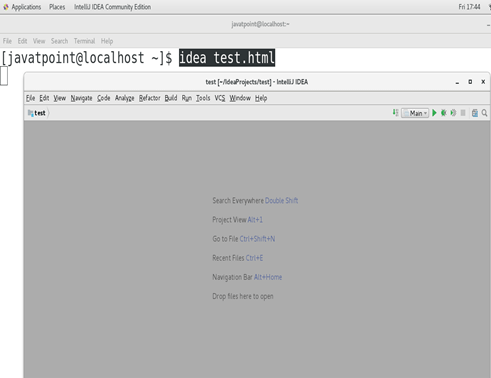Open the Code menu
The height and width of the screenshot is (378, 491).
[x=104, y=98]
